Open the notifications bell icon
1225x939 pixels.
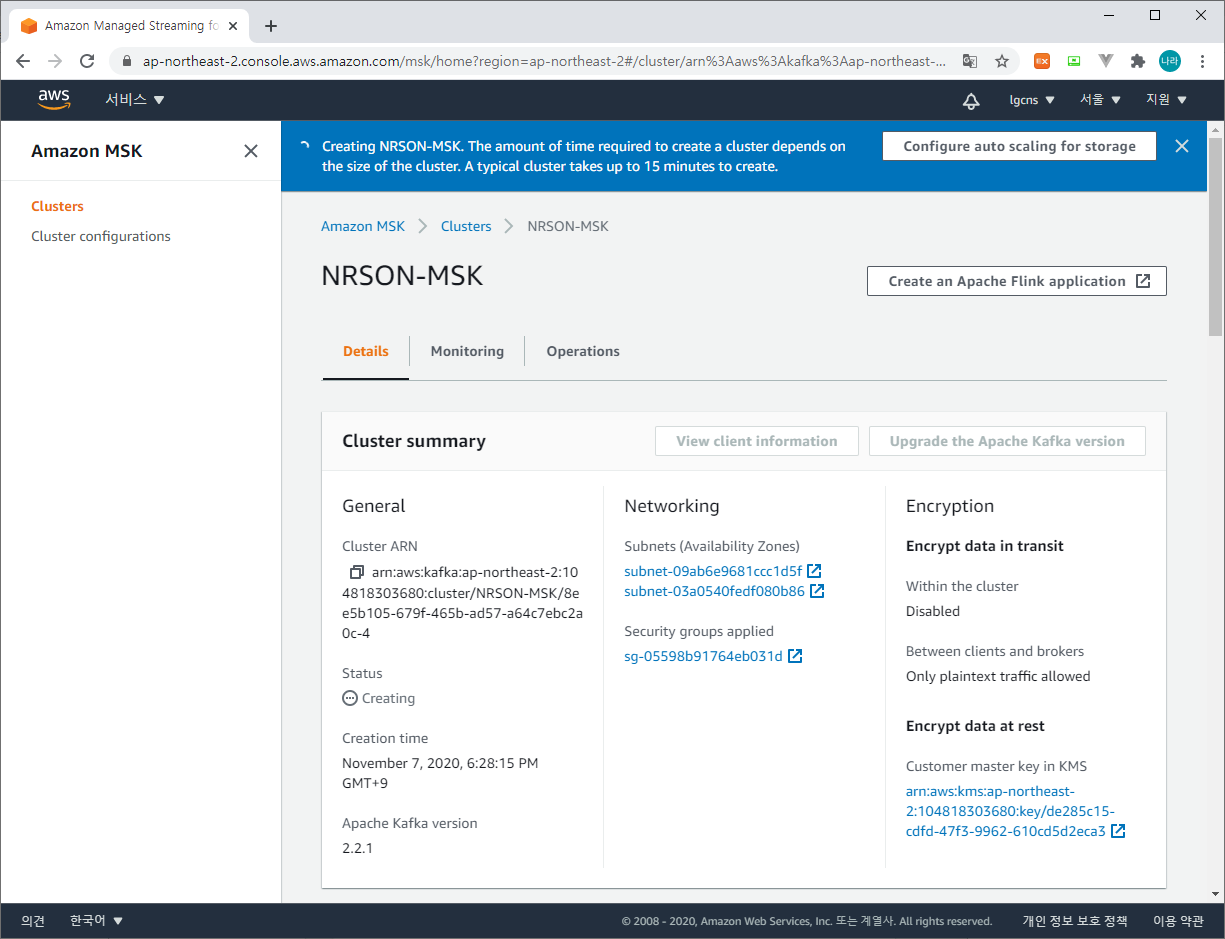971,100
